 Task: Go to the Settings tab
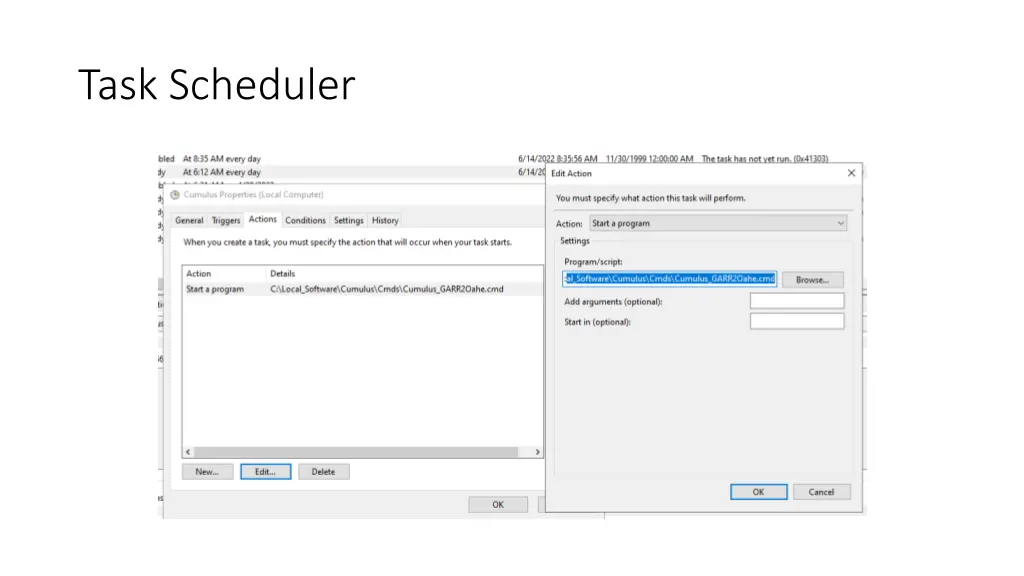[349, 221]
